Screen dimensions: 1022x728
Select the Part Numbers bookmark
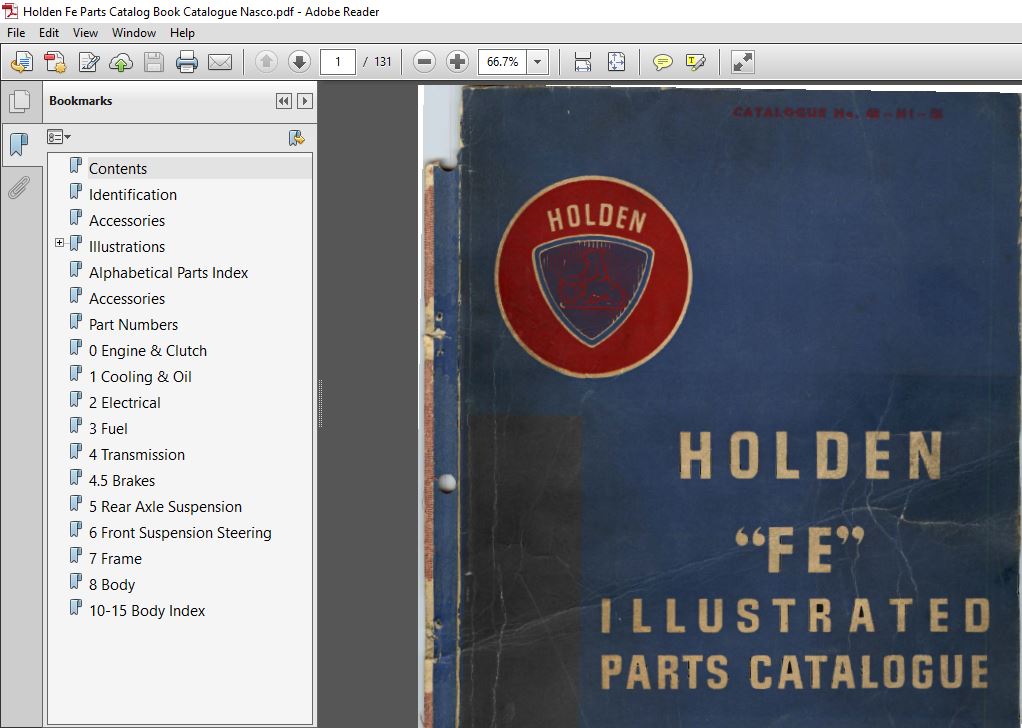point(134,325)
